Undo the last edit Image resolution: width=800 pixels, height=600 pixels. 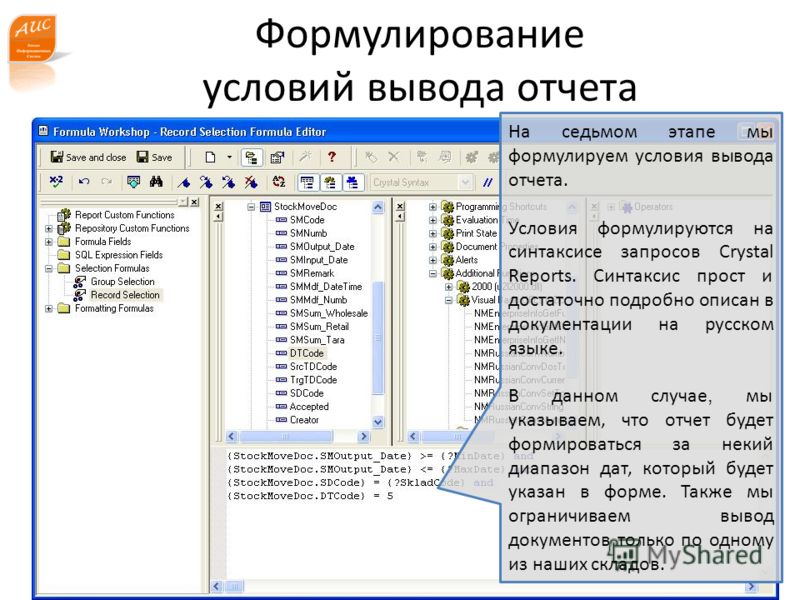[x=84, y=182]
